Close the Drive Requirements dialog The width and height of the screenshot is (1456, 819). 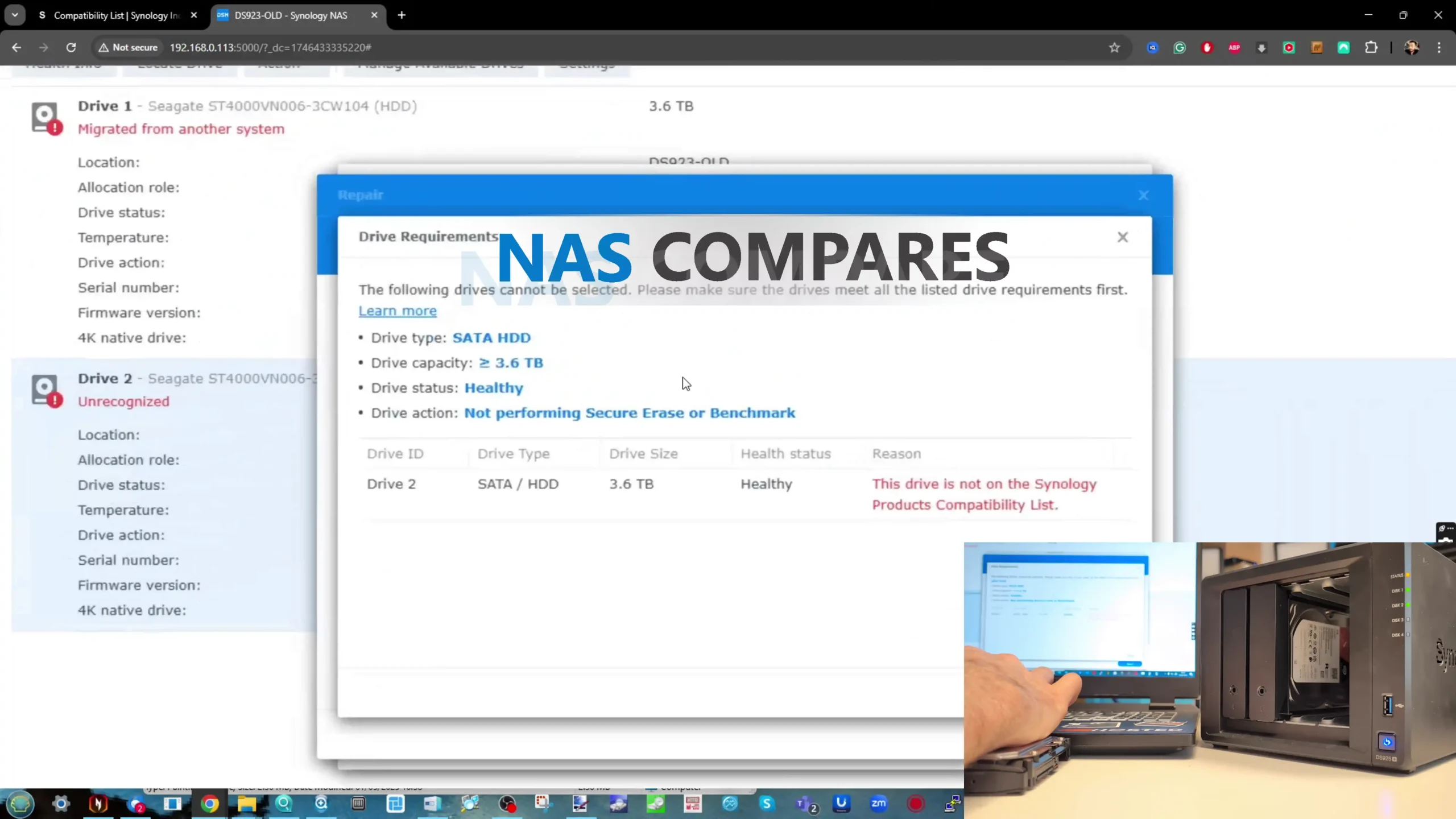pyautogui.click(x=1122, y=237)
